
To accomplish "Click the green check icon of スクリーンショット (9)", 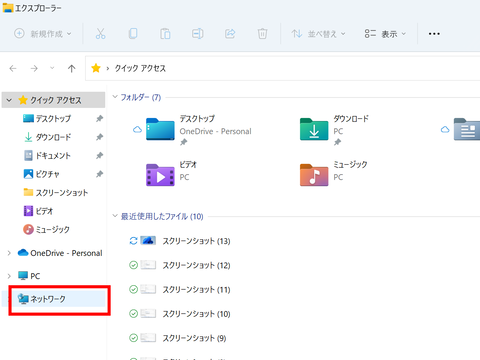I will click(x=133, y=338).
